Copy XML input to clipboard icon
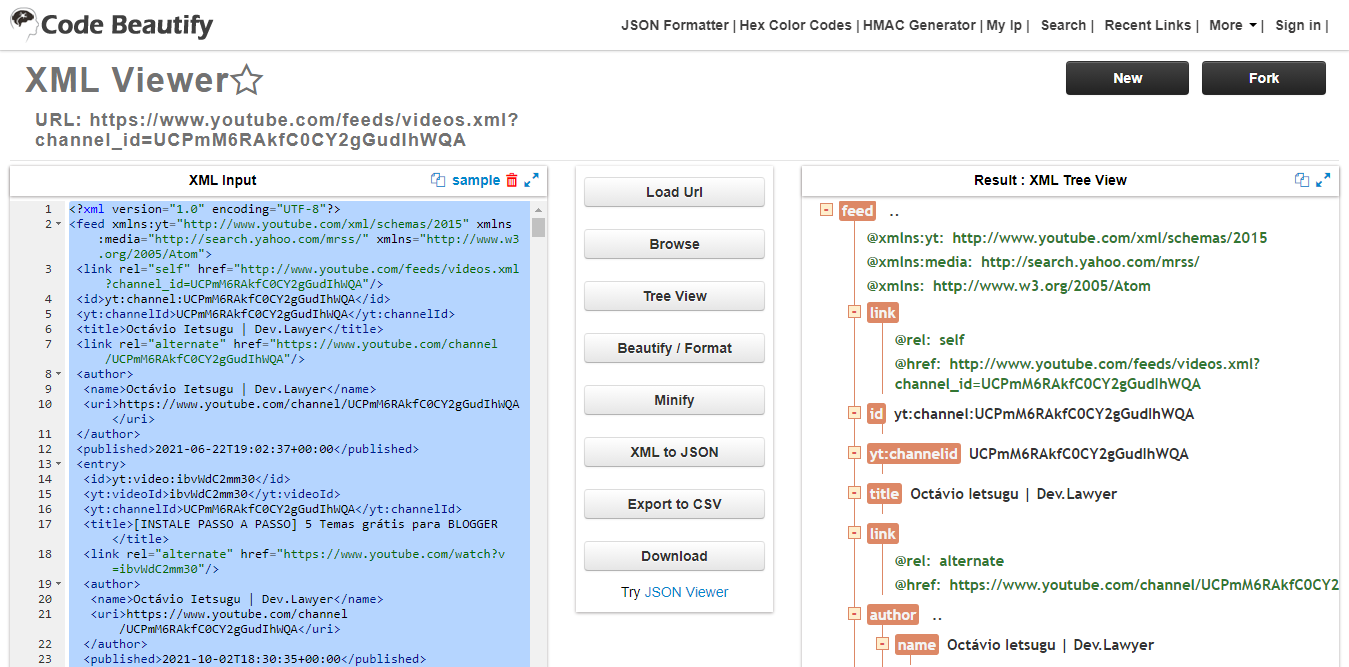This screenshot has width=1349, height=667. point(437,180)
